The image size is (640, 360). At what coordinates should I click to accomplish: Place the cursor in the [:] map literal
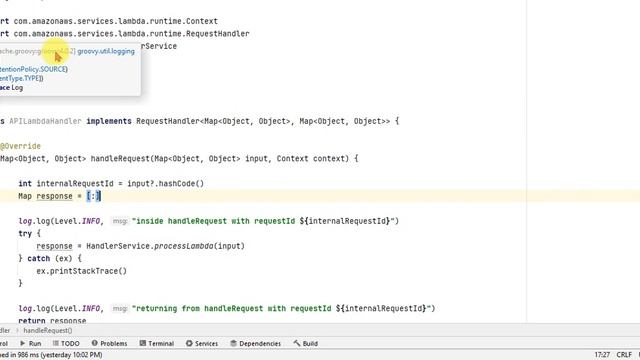(93, 196)
